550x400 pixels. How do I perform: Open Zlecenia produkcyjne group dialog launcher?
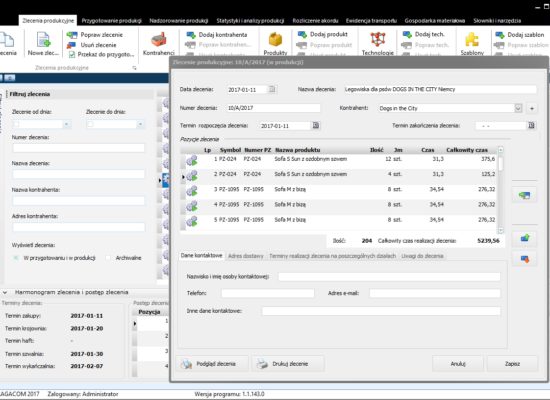pyautogui.click(x=134, y=68)
